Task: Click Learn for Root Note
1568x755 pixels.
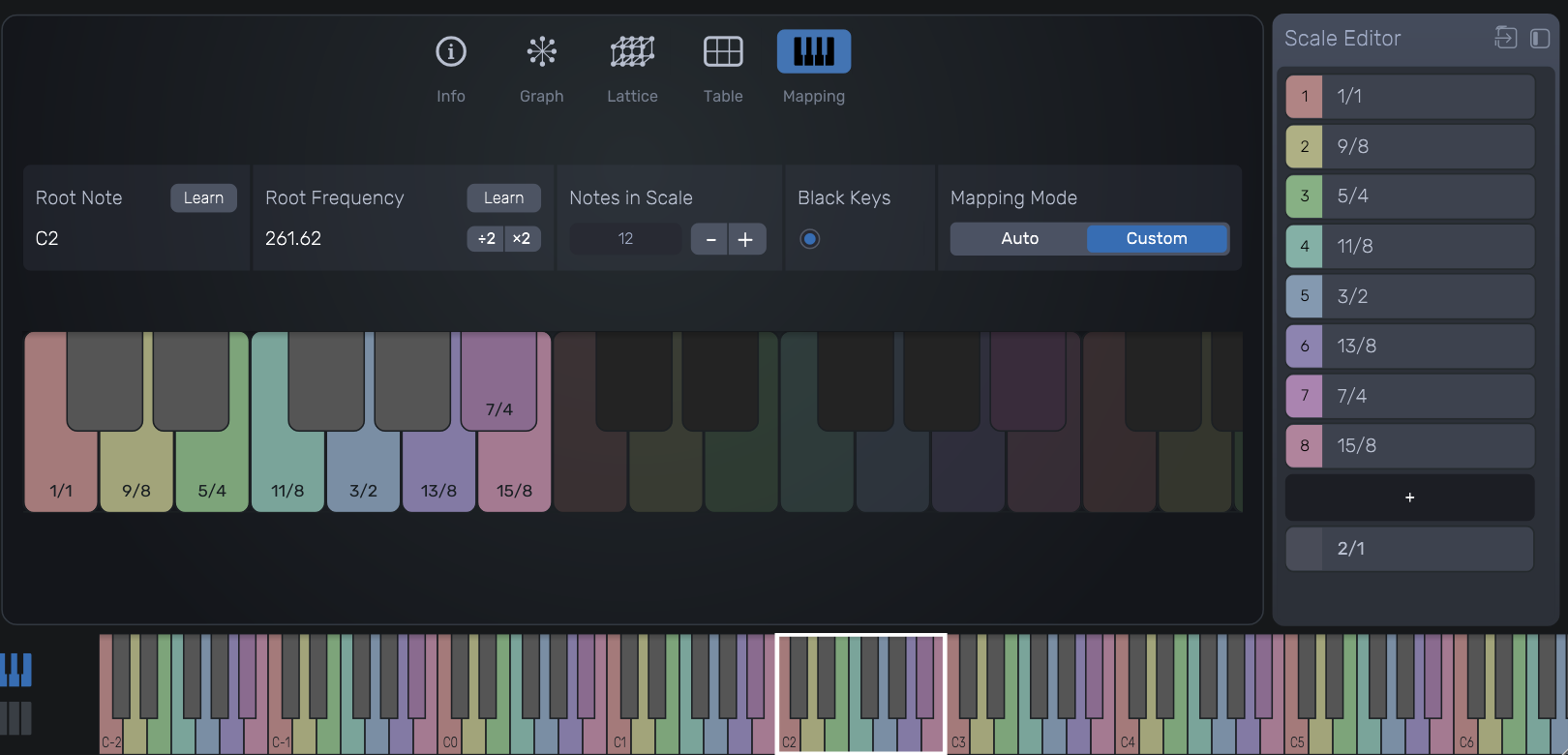Action: (x=204, y=197)
